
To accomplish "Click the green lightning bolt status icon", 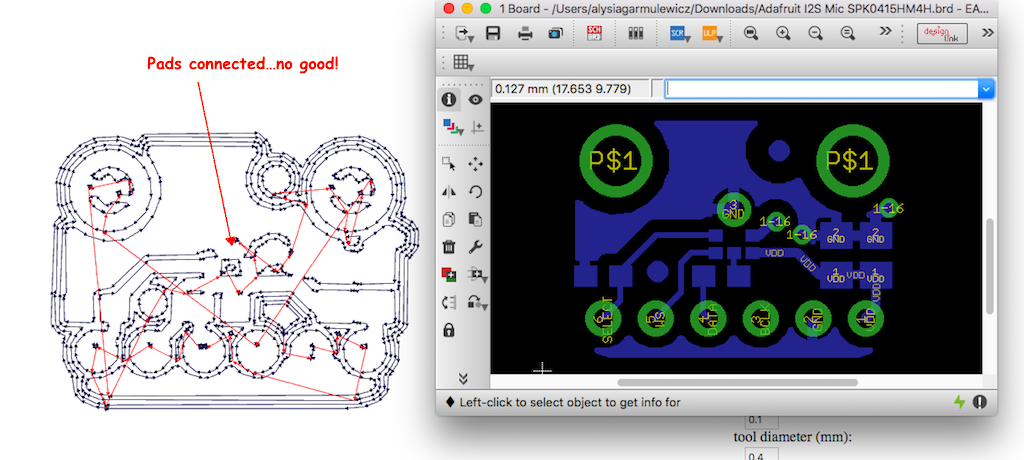I will [x=959, y=402].
